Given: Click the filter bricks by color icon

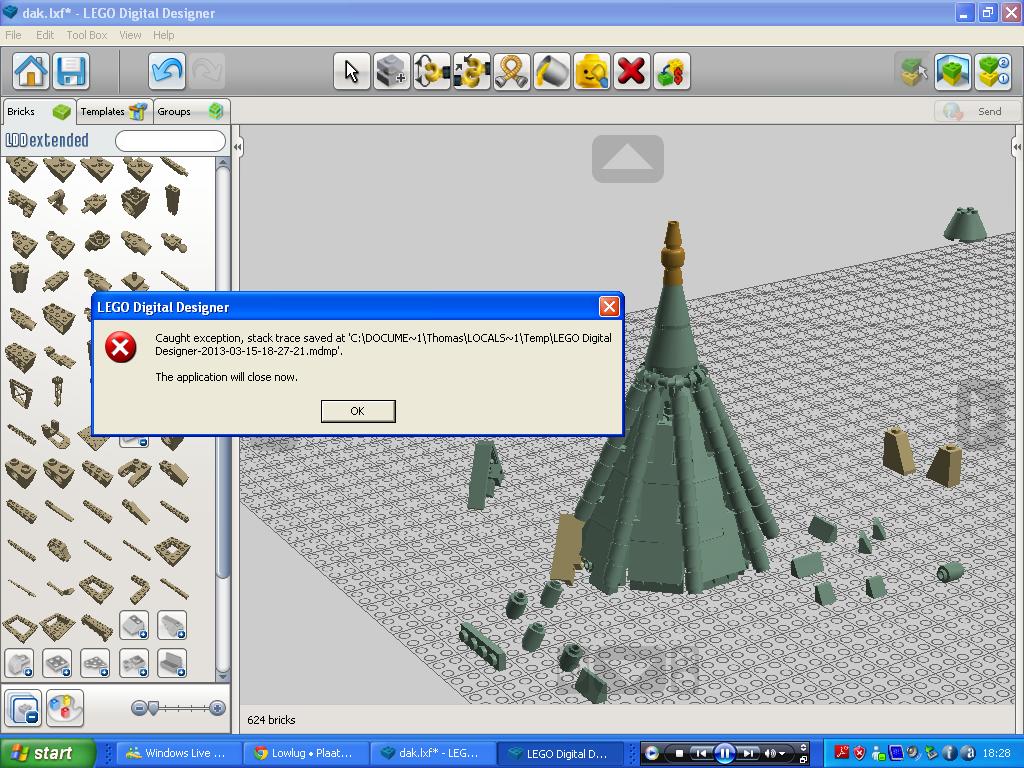Looking at the screenshot, I should click(x=65, y=708).
